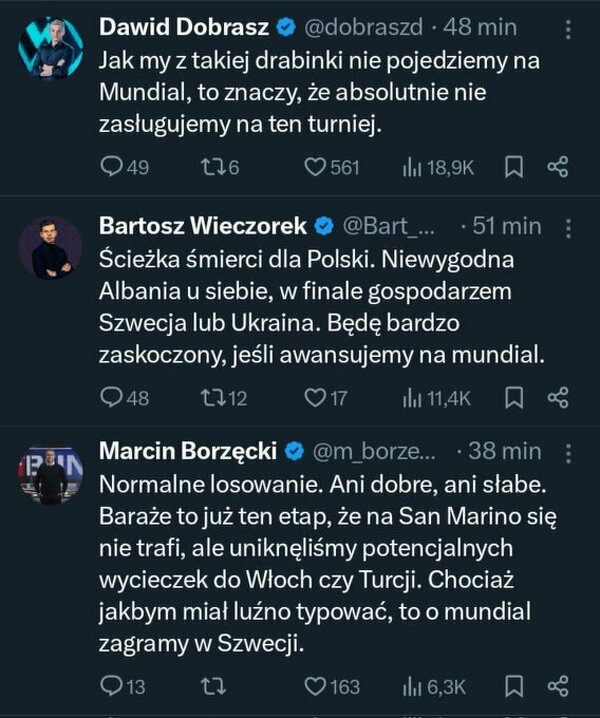Open more options on Bartosz Wieczorek's tweet
The height and width of the screenshot is (718, 600).
pyautogui.click(x=568, y=226)
